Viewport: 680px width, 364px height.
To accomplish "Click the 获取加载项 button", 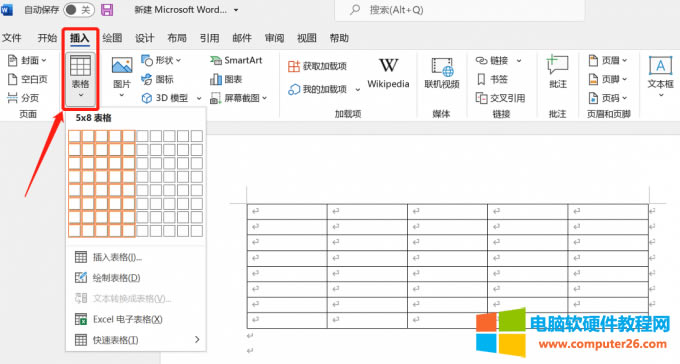I will [317, 66].
